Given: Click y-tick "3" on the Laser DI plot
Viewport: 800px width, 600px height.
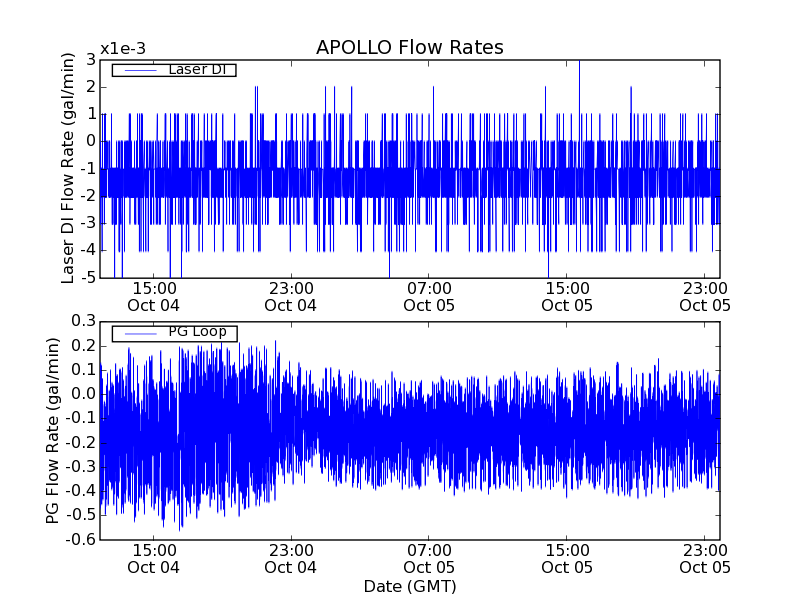Looking at the screenshot, I should pyautogui.click(x=91, y=60).
